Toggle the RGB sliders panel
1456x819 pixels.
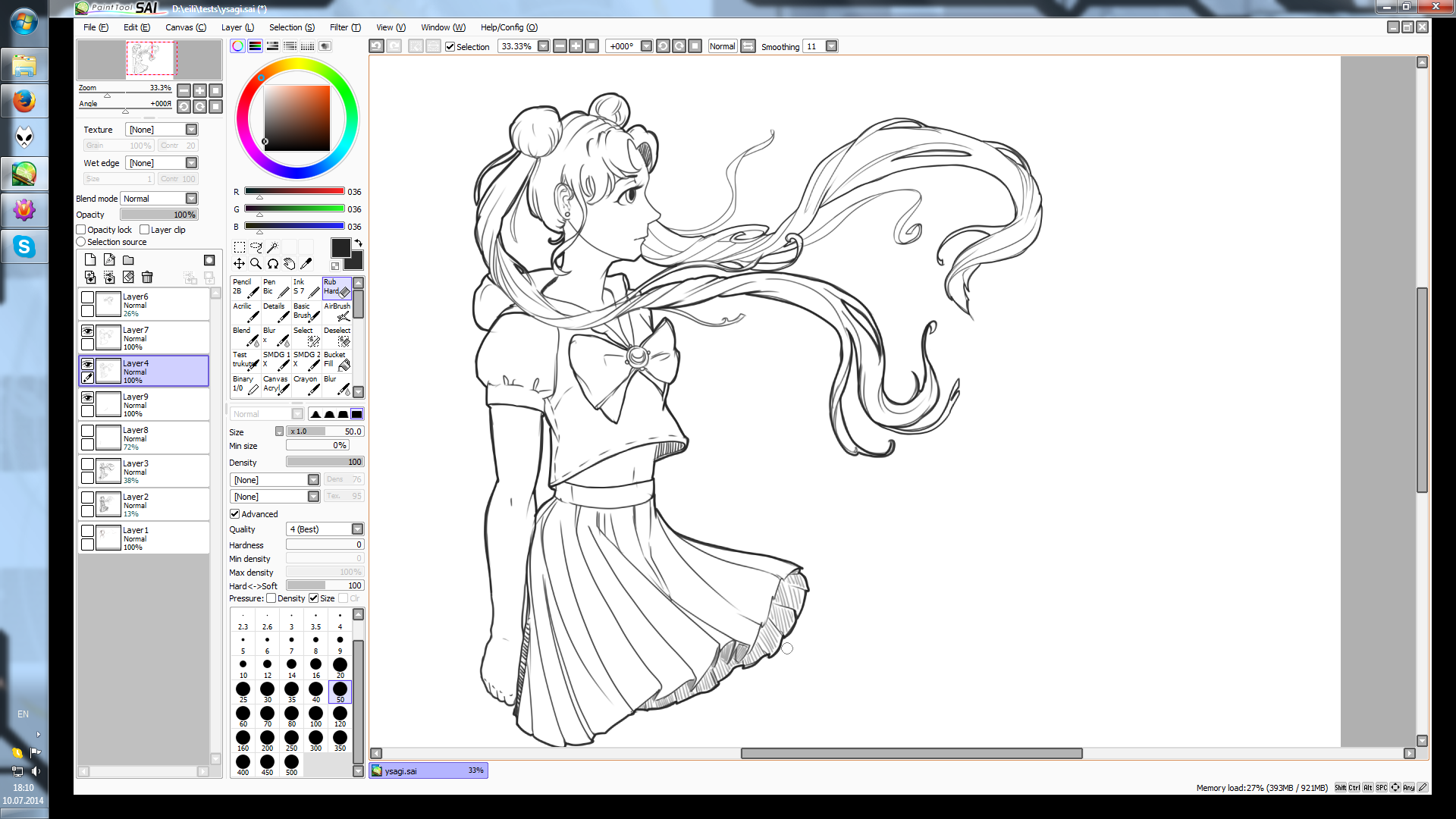tap(256, 46)
